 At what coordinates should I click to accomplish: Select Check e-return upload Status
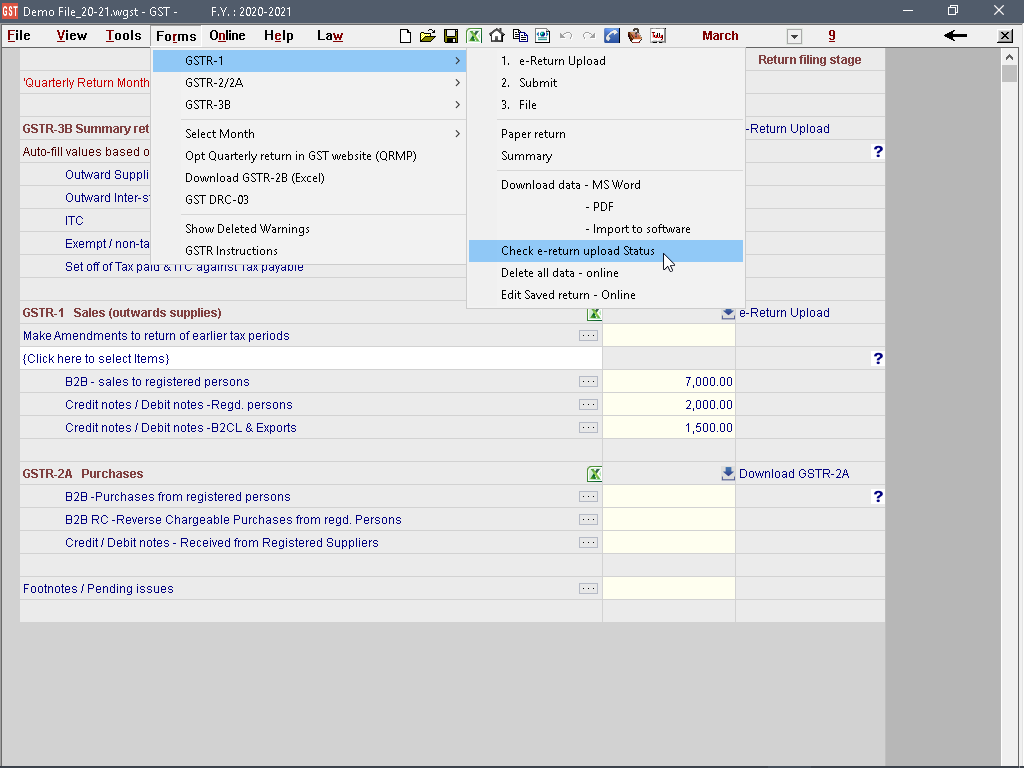[578, 251]
